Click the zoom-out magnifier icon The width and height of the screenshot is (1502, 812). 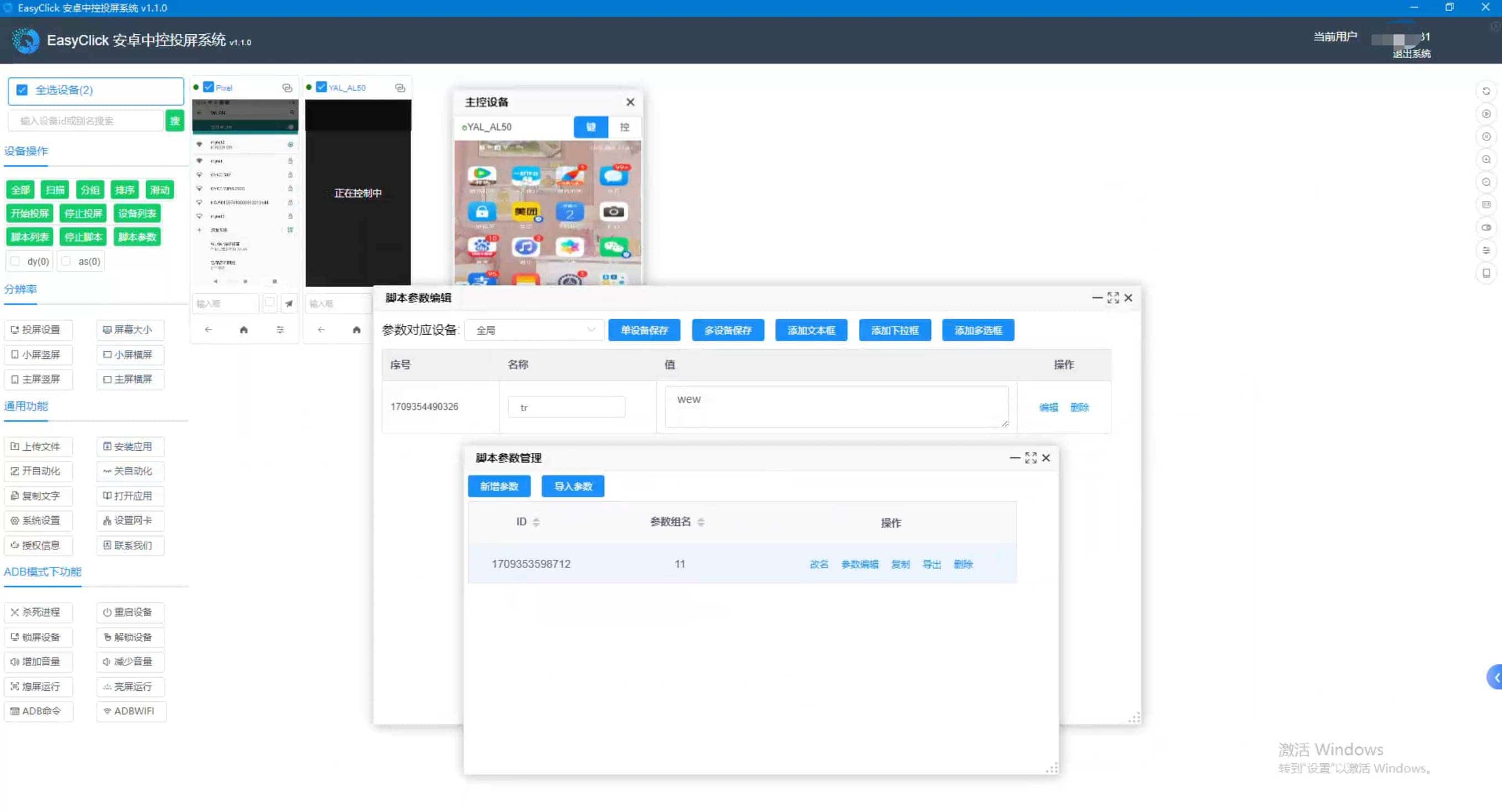pos(1485,183)
